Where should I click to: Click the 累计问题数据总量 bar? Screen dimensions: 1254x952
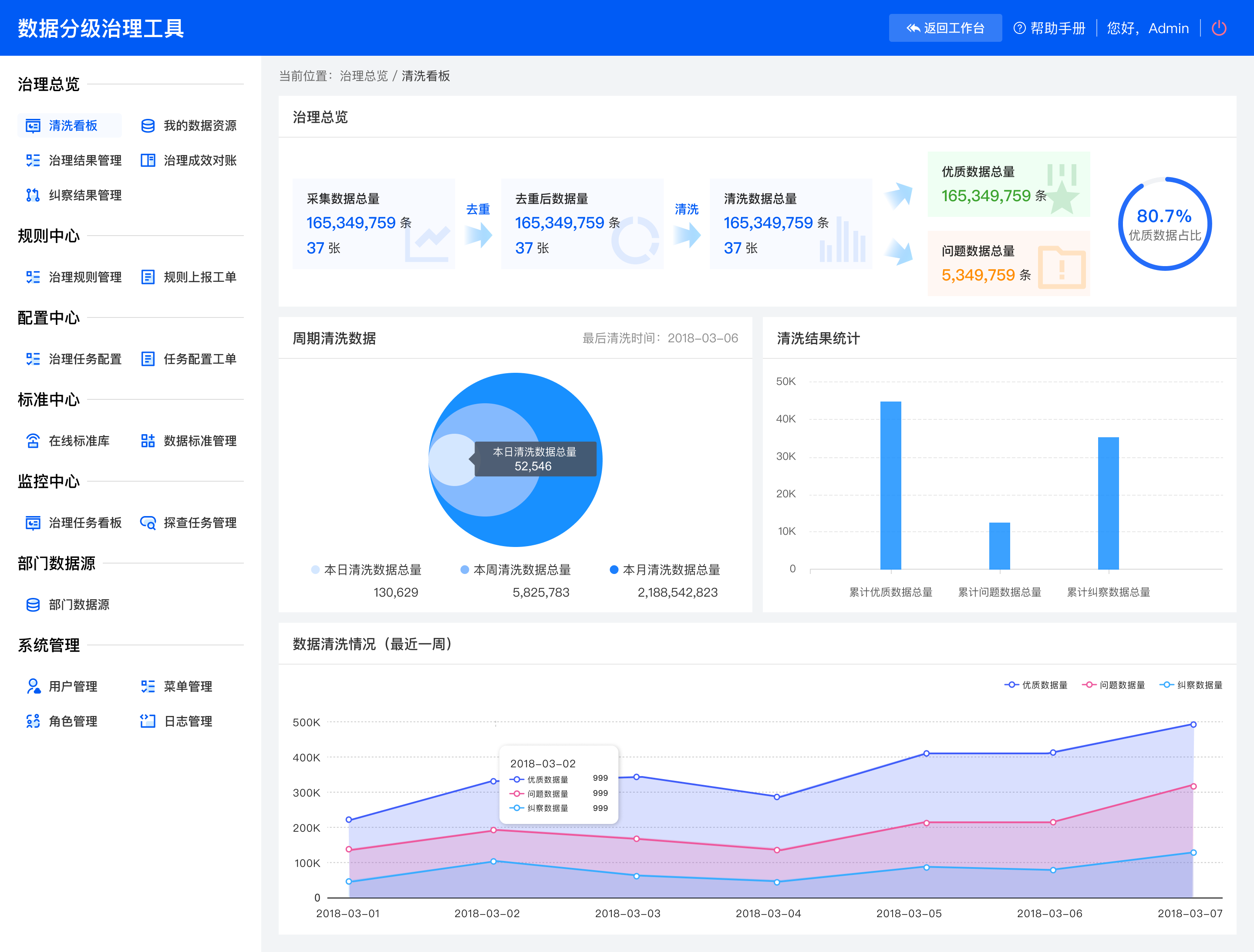coord(999,546)
